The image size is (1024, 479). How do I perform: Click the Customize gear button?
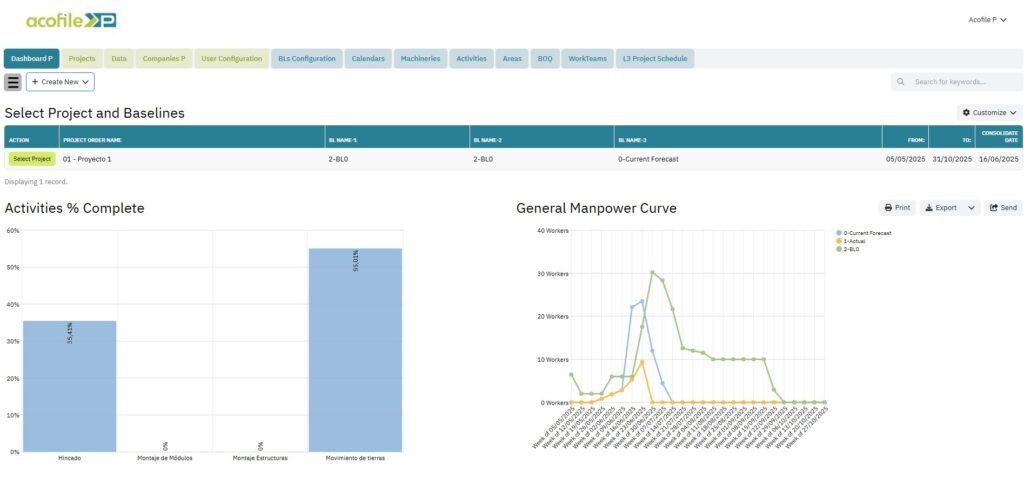(x=990, y=113)
